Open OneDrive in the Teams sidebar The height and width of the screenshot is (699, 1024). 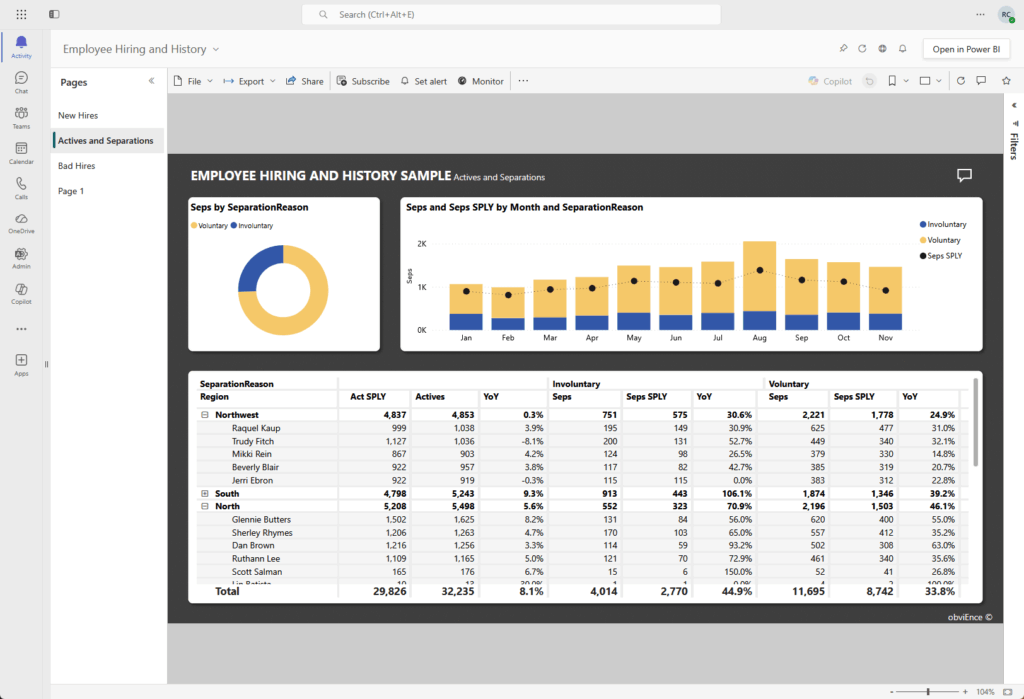pyautogui.click(x=21, y=223)
